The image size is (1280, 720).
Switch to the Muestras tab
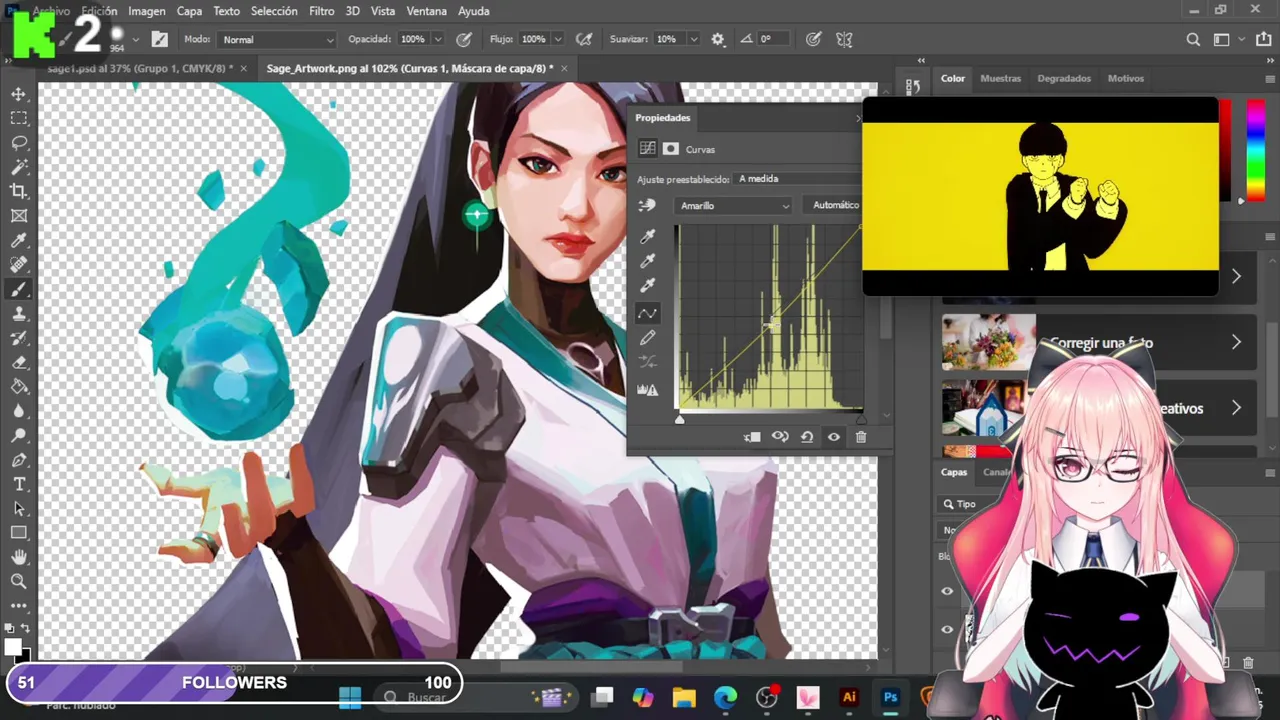click(x=1000, y=78)
